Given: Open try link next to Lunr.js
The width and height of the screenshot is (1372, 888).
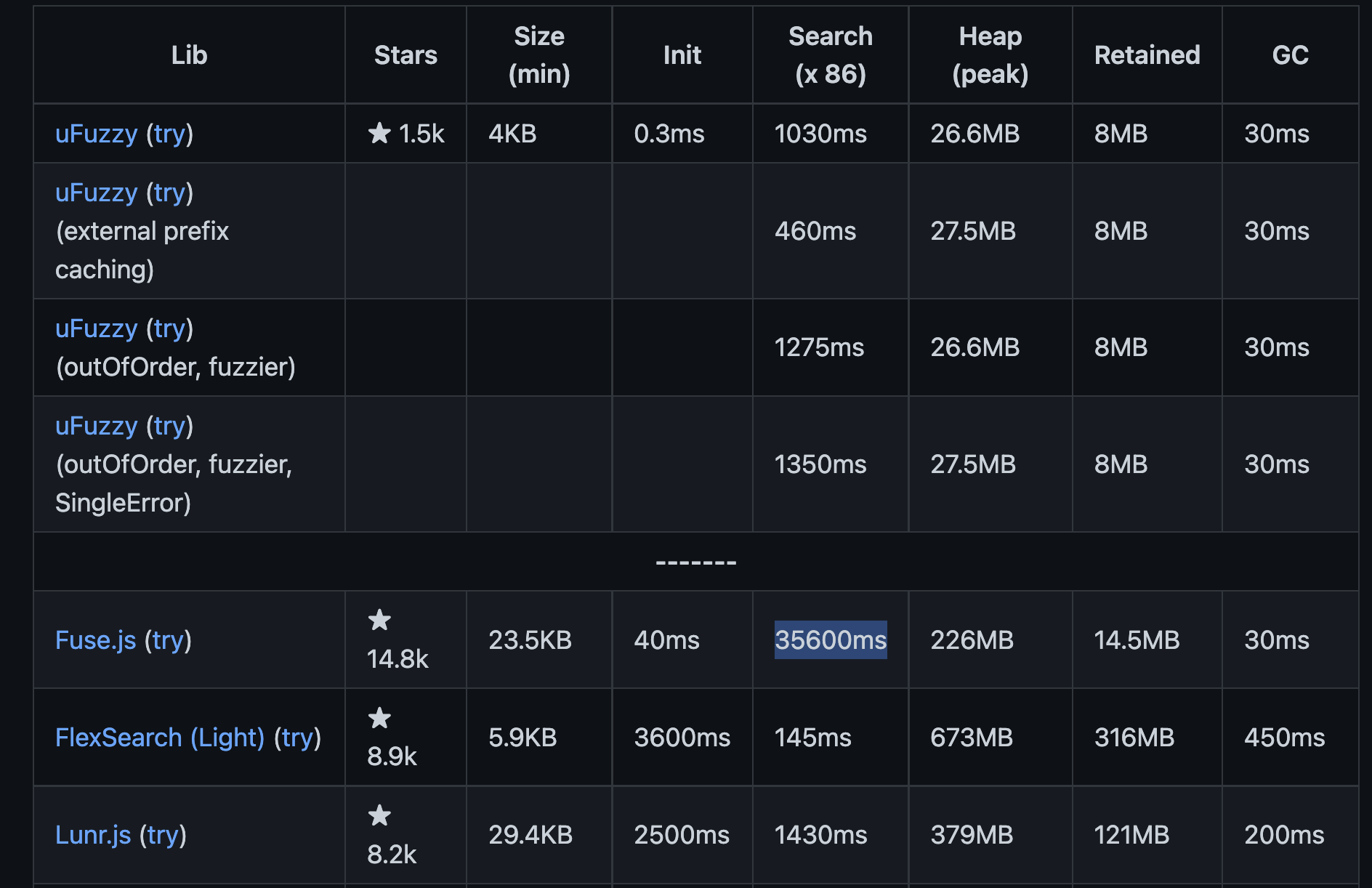Looking at the screenshot, I should 163,835.
